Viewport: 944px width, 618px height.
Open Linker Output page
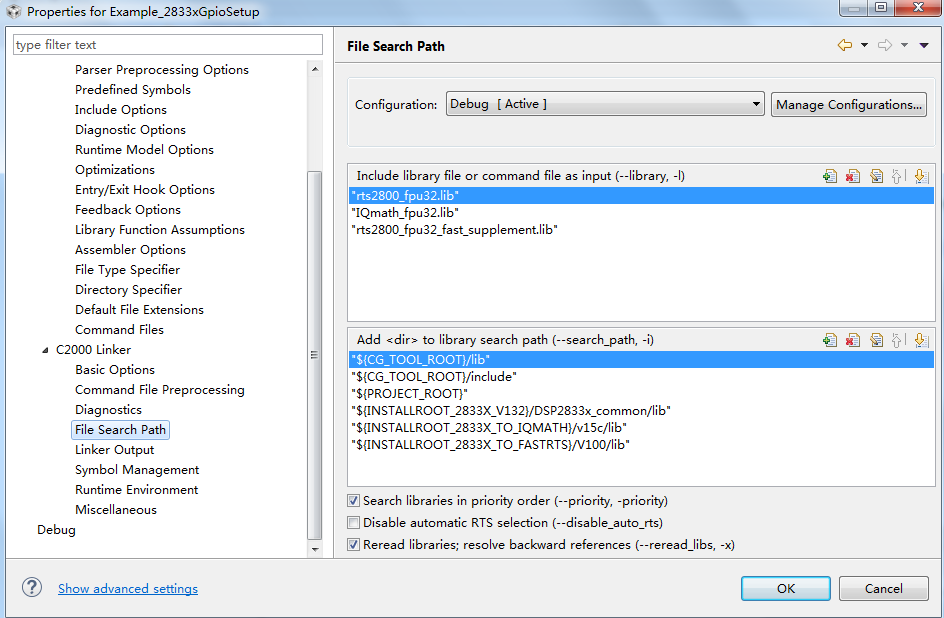(114, 450)
